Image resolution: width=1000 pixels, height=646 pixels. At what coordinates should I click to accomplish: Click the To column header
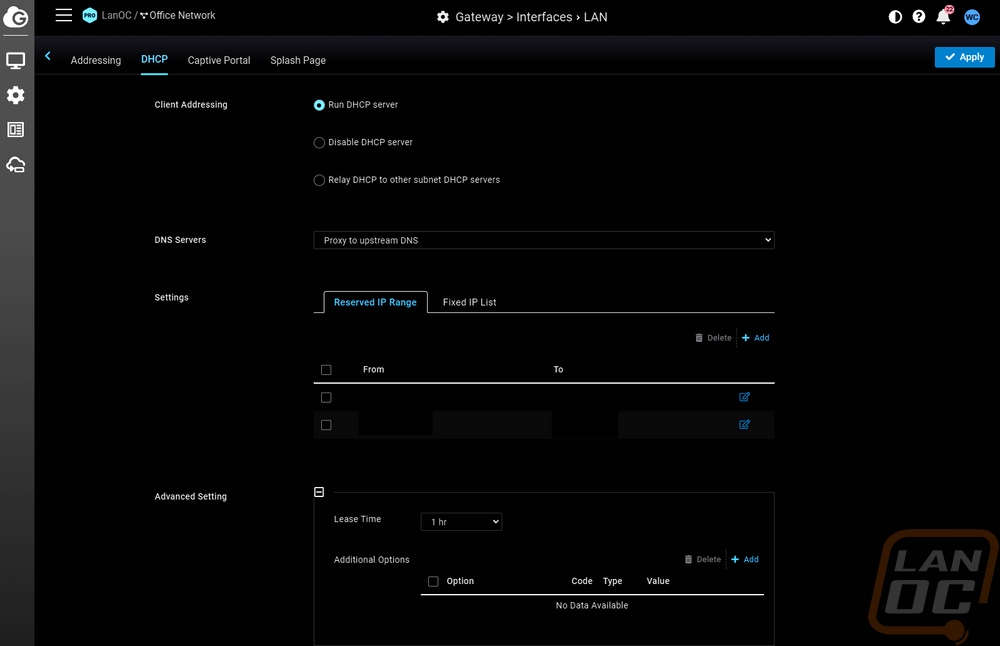coord(558,369)
